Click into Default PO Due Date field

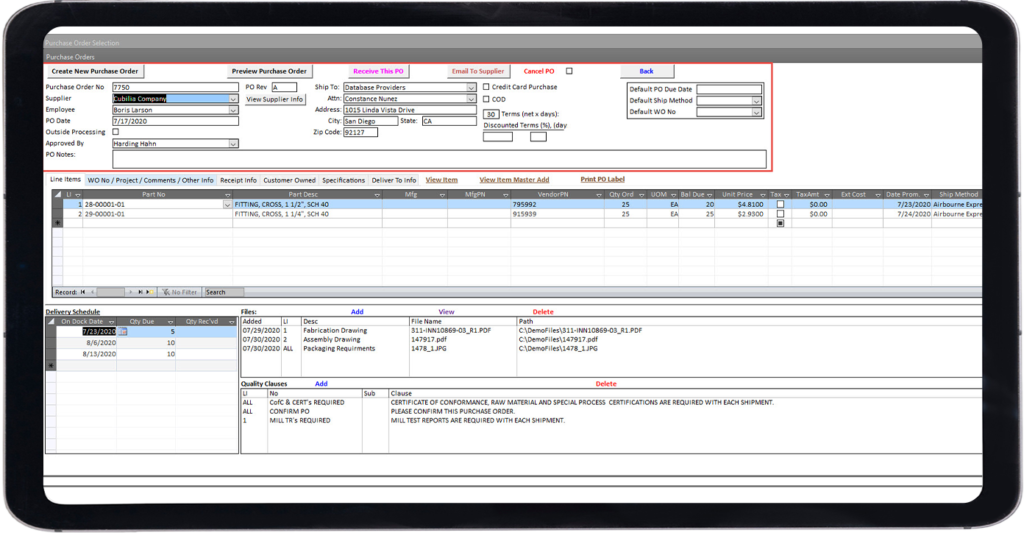(x=729, y=89)
